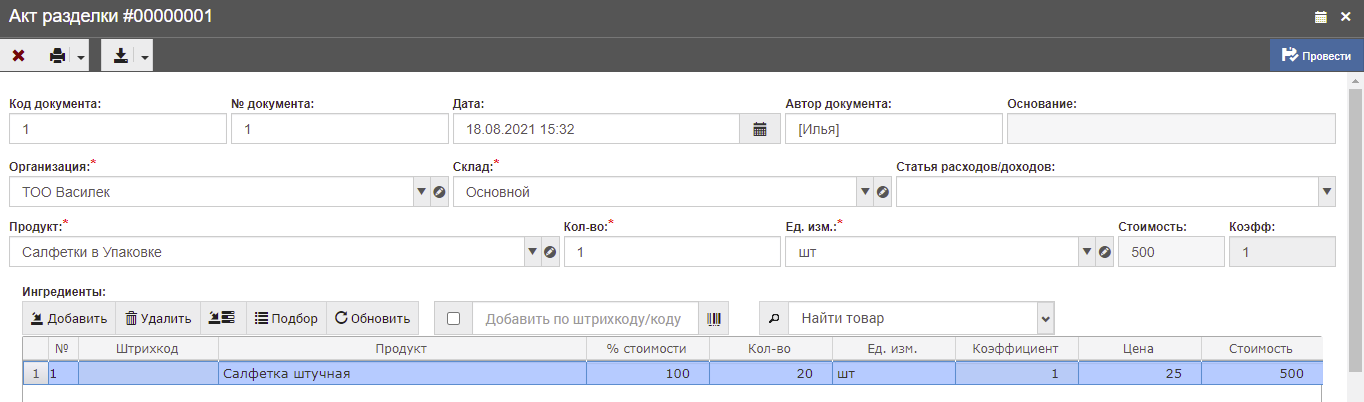The image size is (1364, 402).
Task: Click the Дата field with 18.08.2021
Action: [596, 129]
